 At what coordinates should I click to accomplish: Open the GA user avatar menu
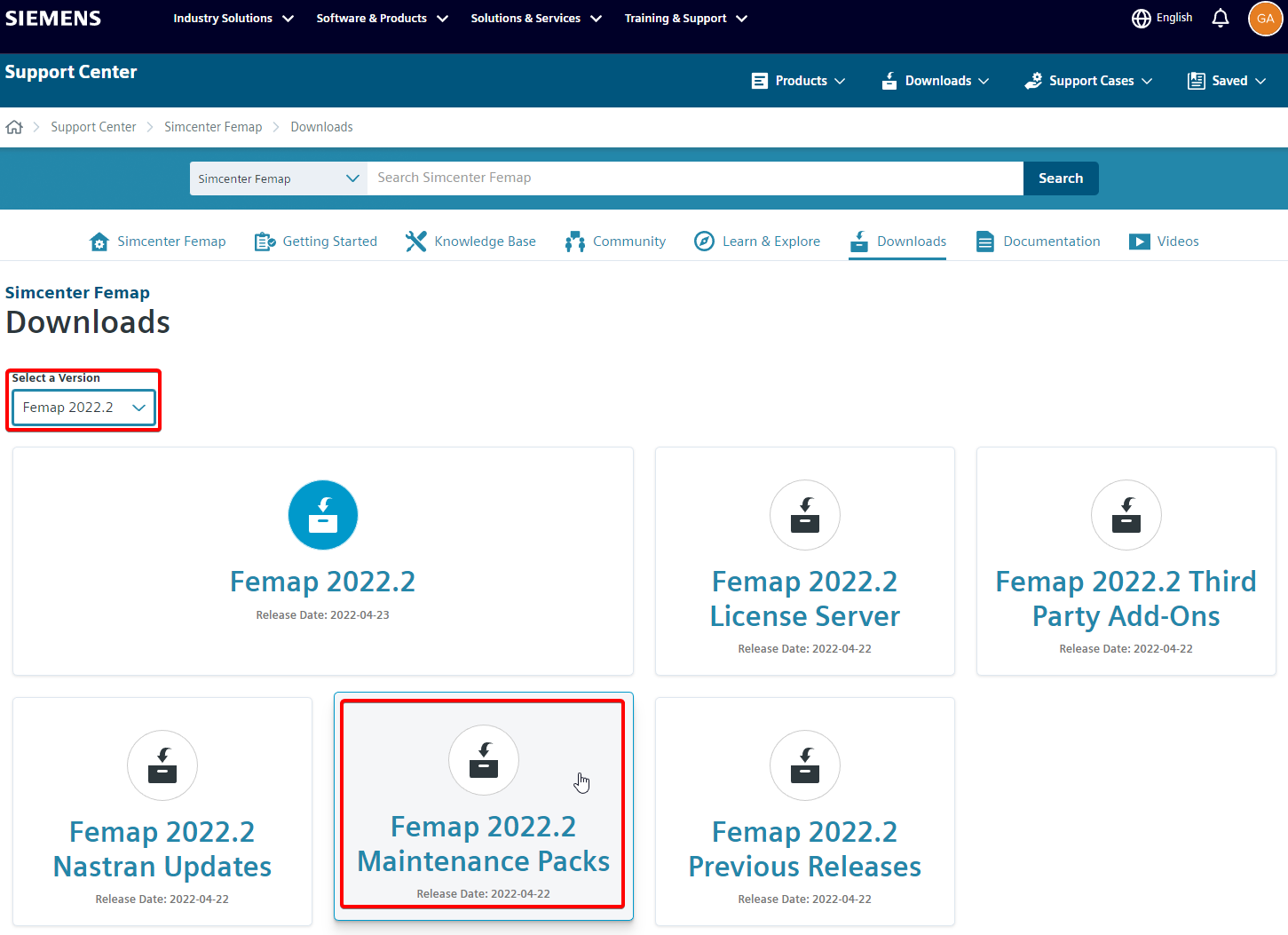1265,18
